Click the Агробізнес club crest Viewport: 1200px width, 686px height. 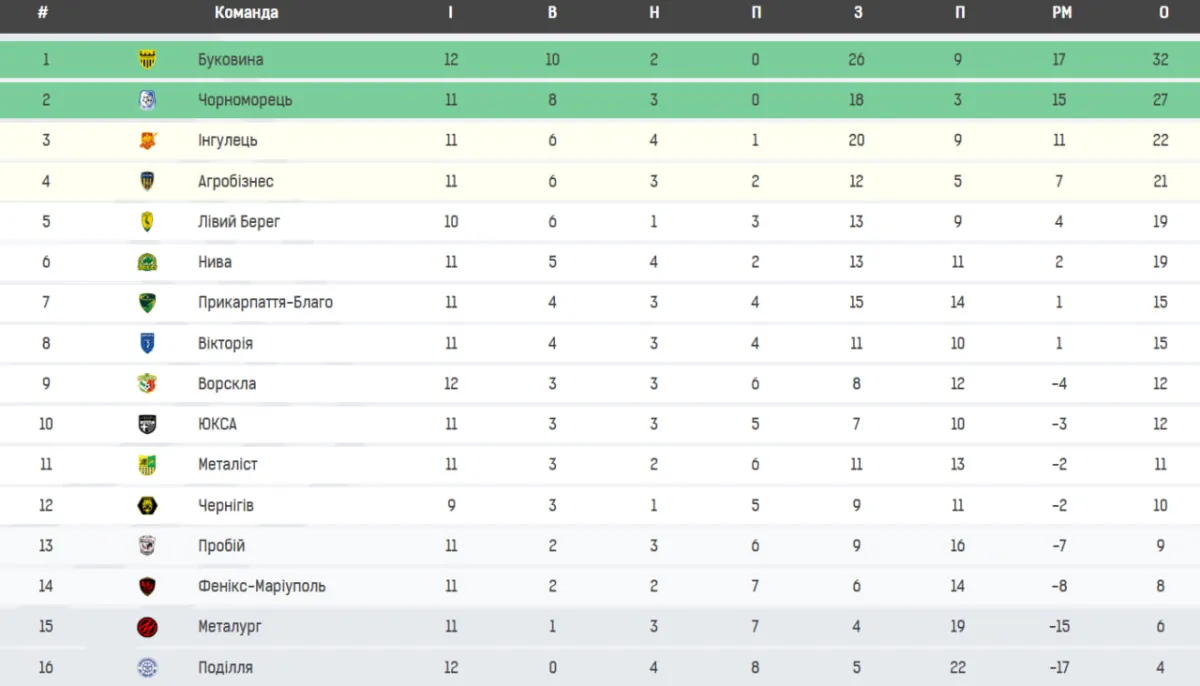click(x=147, y=181)
